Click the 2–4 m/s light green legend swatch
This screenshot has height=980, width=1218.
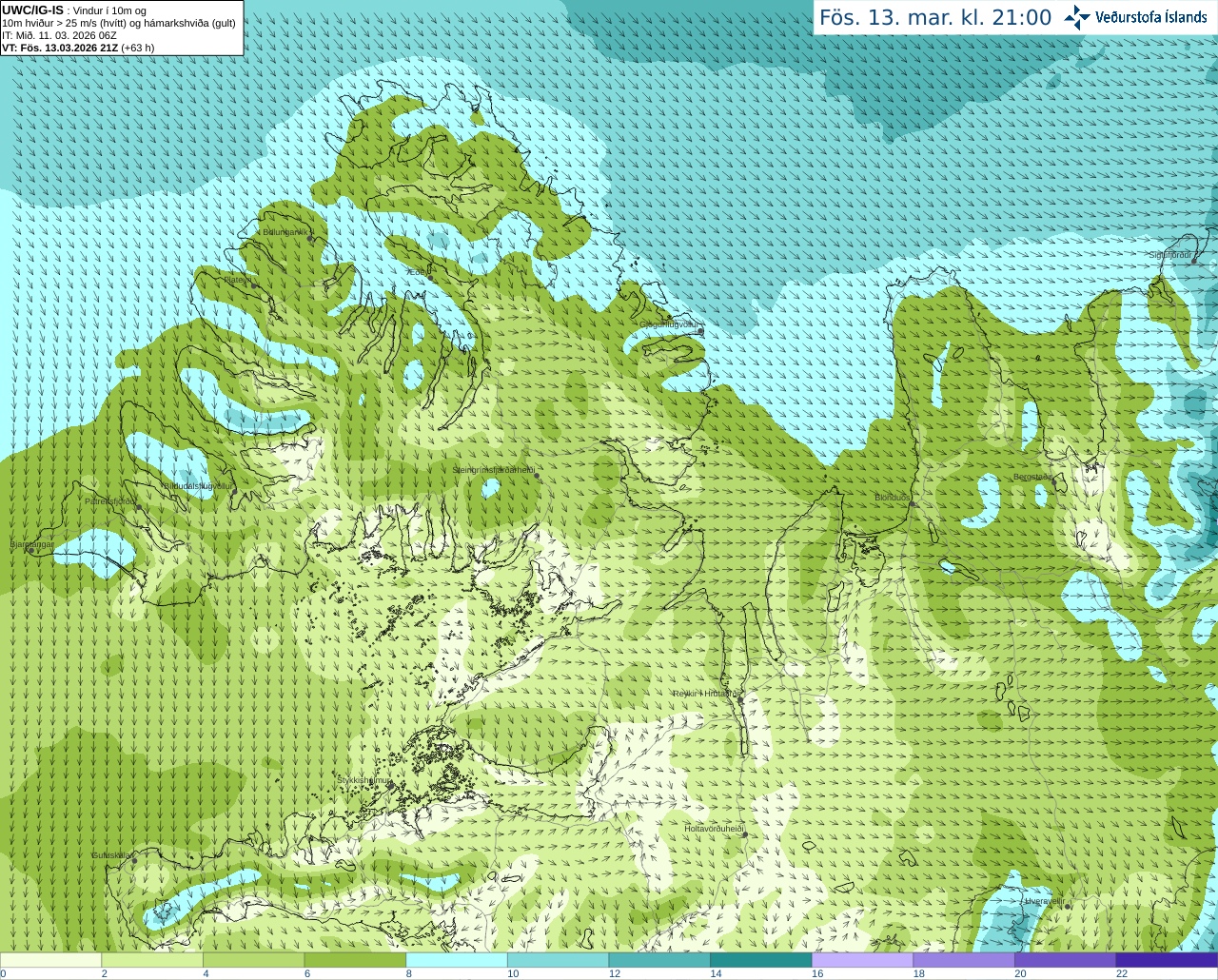pos(152,960)
